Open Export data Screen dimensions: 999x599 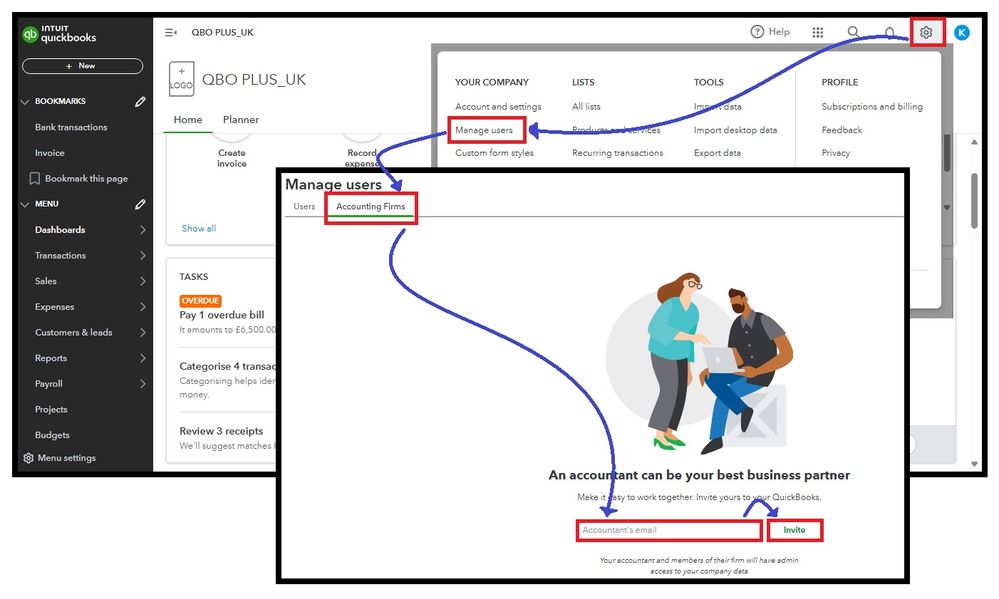pos(717,153)
